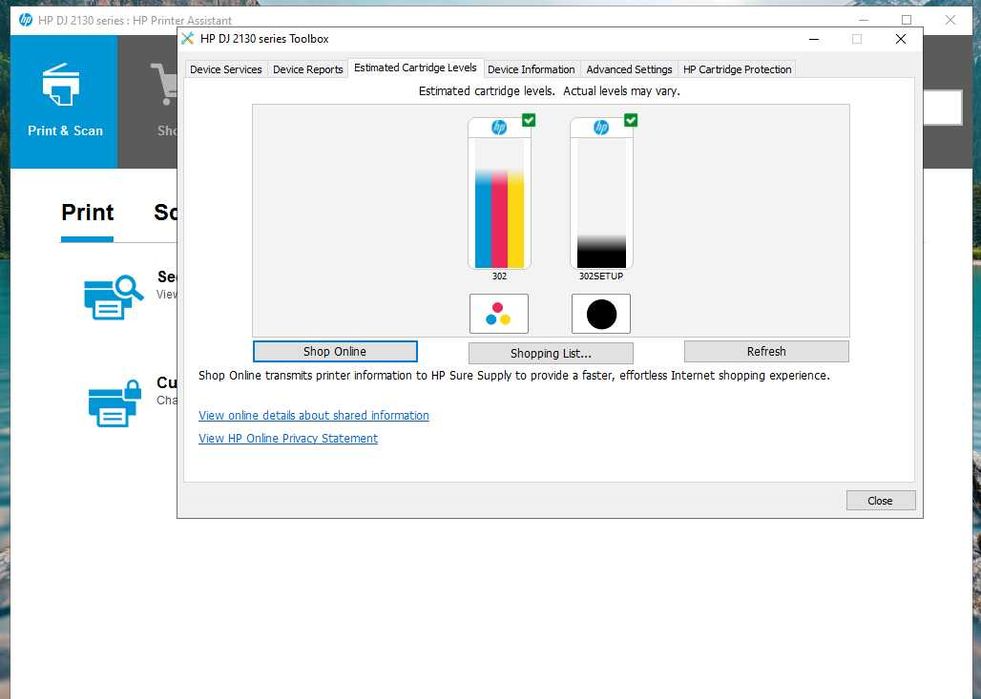
Task: Select the Estimated Cartridge Levels tab
Action: click(x=415, y=68)
